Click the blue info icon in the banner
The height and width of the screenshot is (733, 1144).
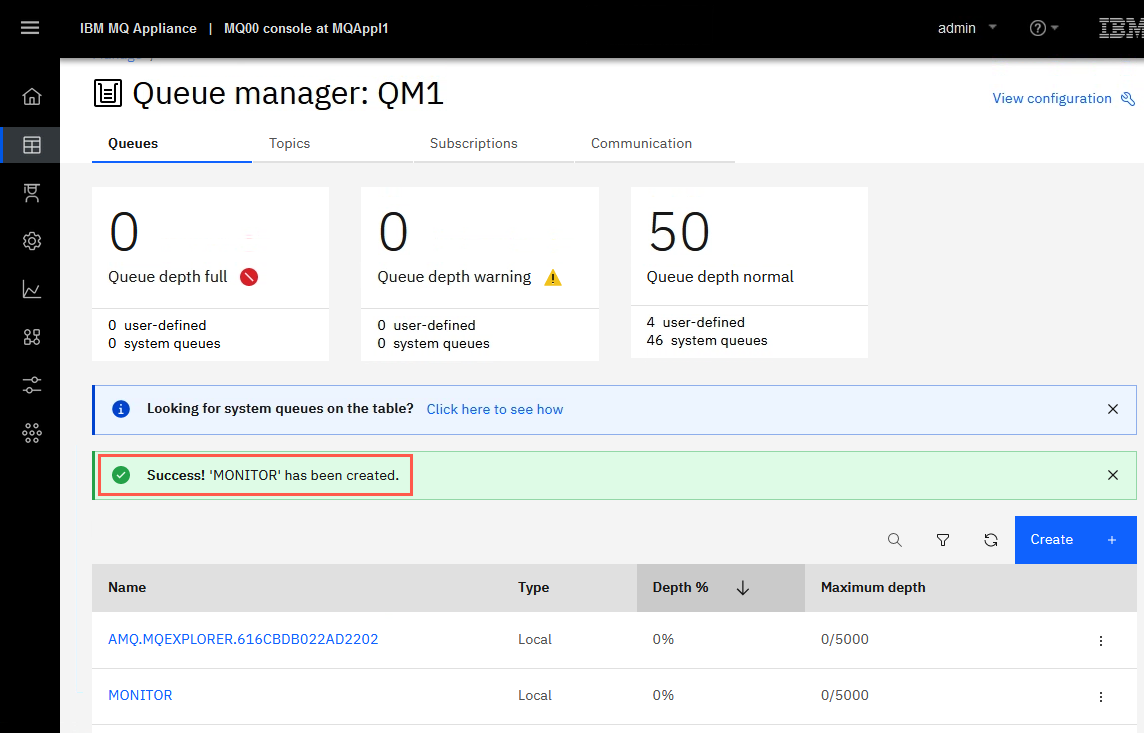[121, 409]
